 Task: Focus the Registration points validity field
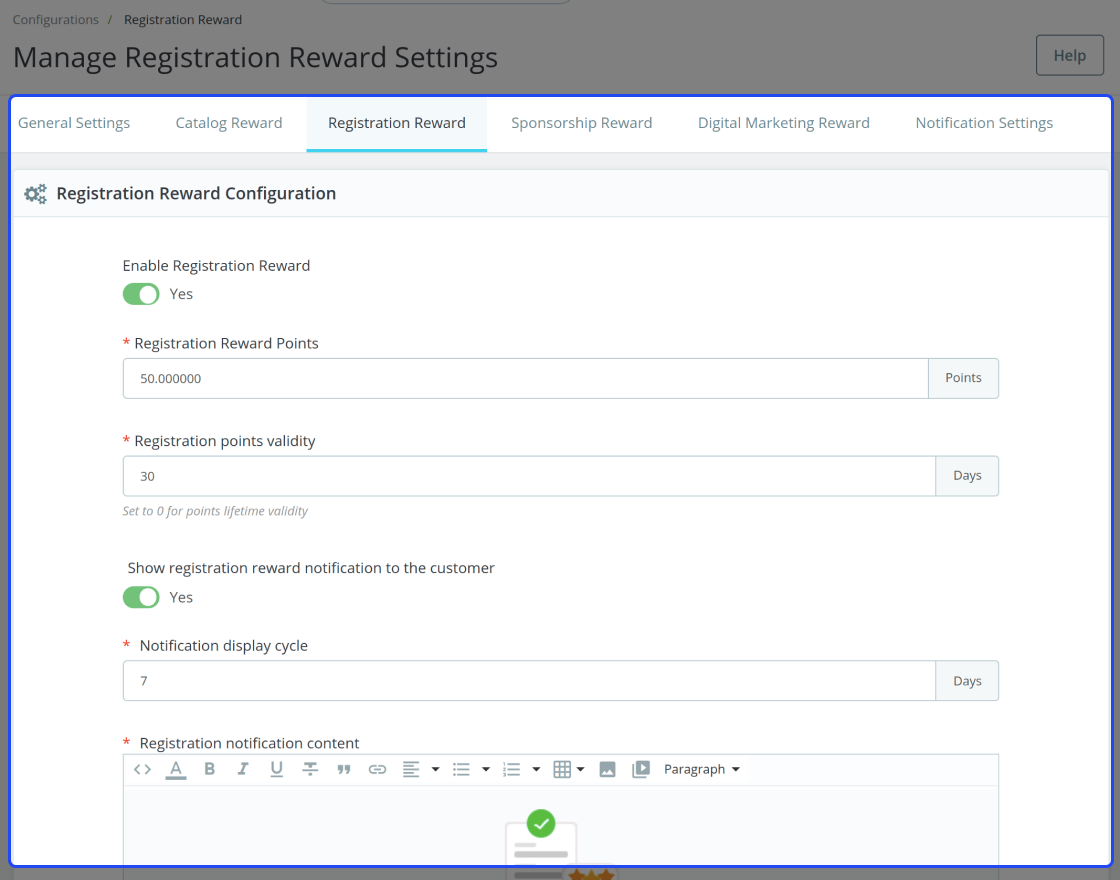[529, 476]
